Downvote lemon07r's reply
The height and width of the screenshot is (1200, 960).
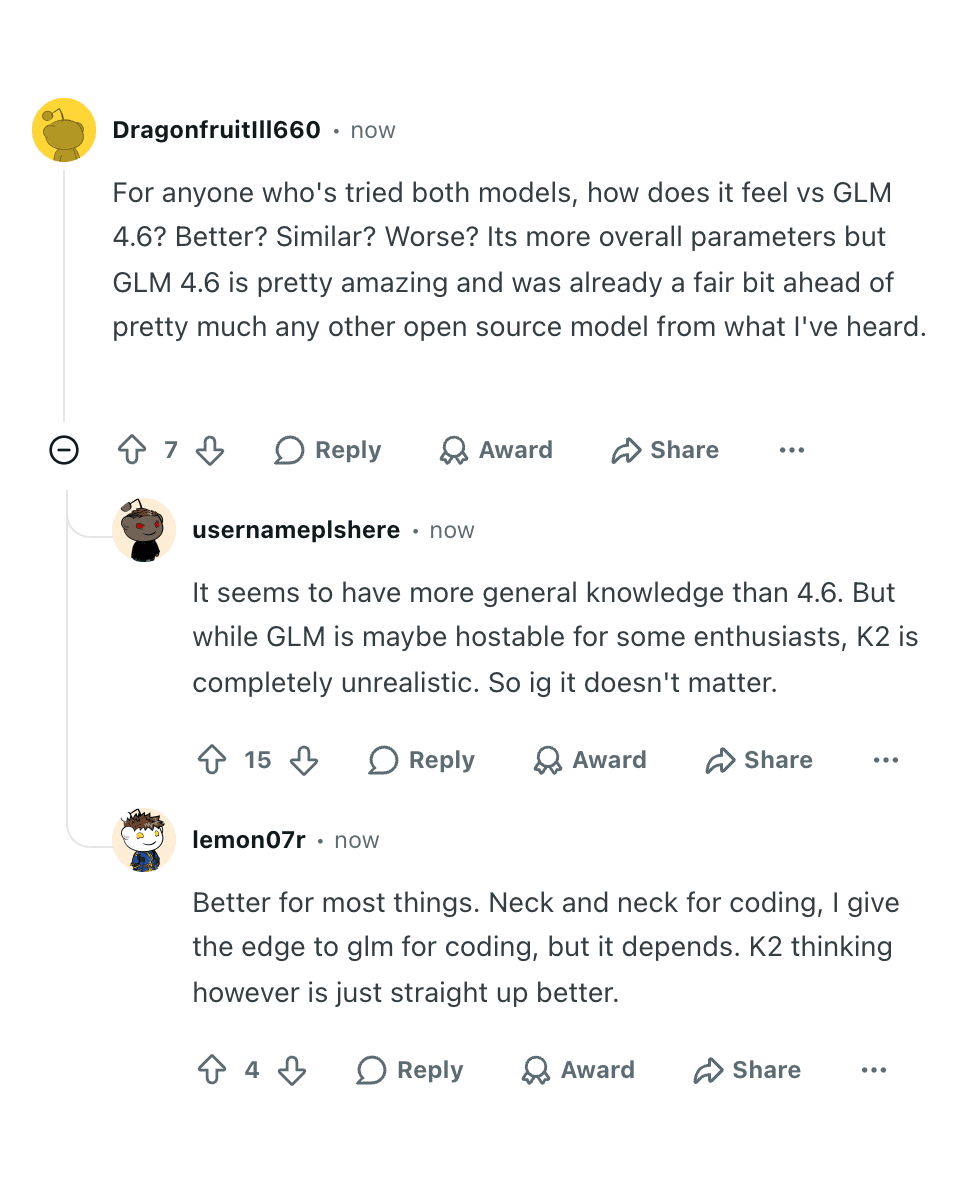[291, 1070]
